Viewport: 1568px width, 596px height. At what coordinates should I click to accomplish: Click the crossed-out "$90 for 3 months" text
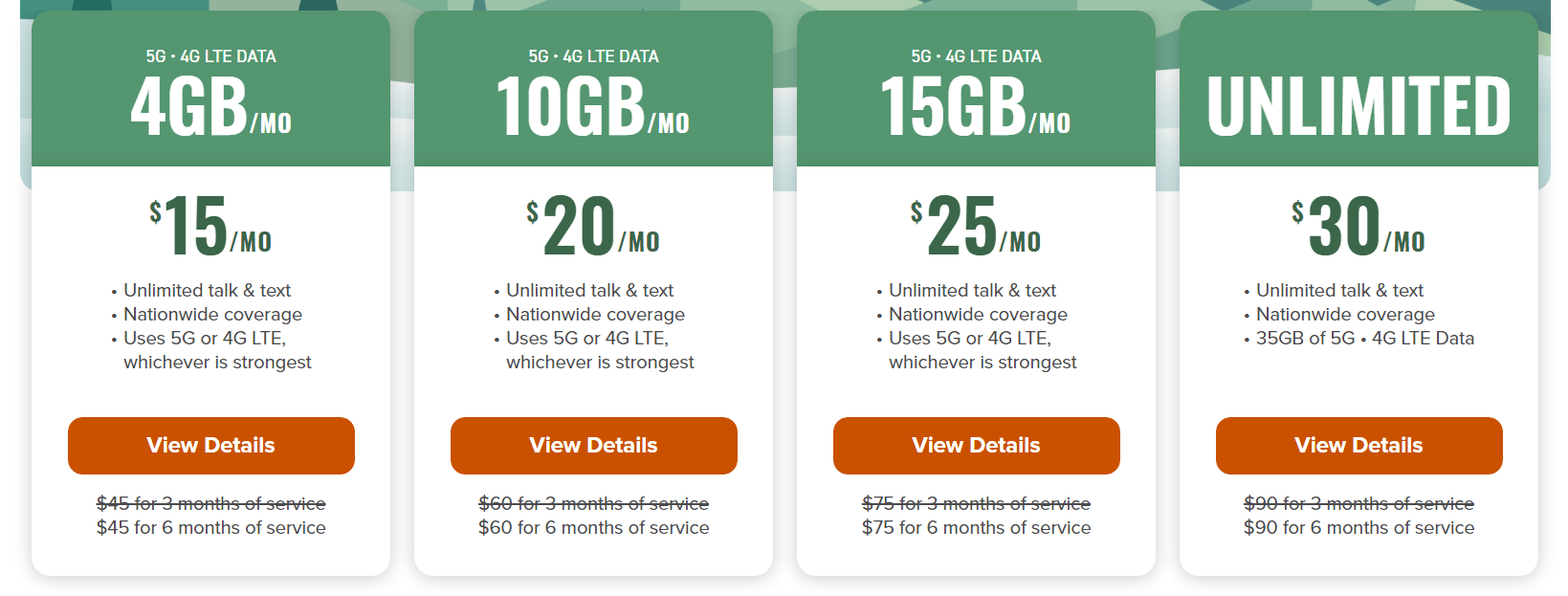(x=1358, y=503)
